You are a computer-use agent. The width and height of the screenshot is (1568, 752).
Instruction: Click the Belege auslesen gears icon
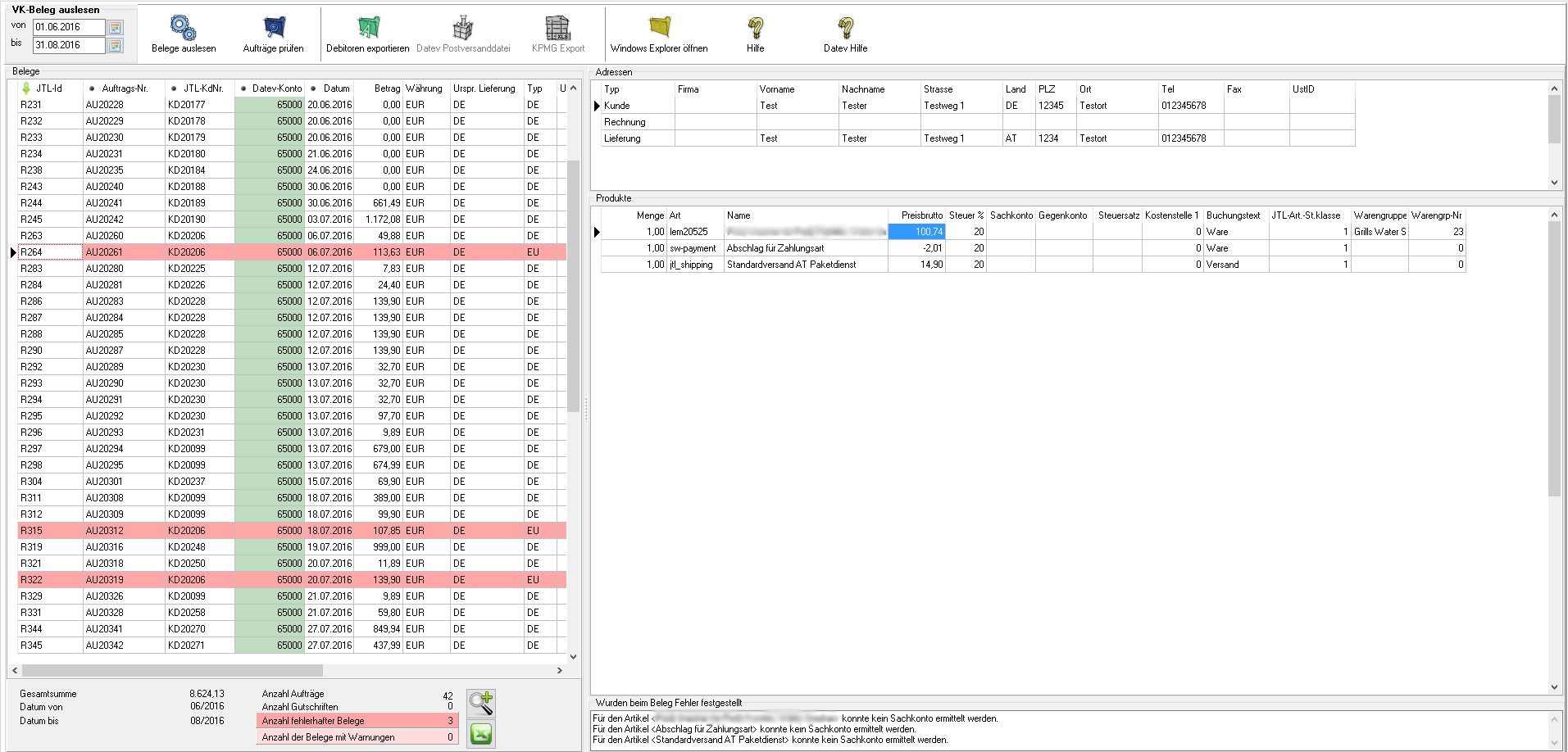click(x=183, y=29)
